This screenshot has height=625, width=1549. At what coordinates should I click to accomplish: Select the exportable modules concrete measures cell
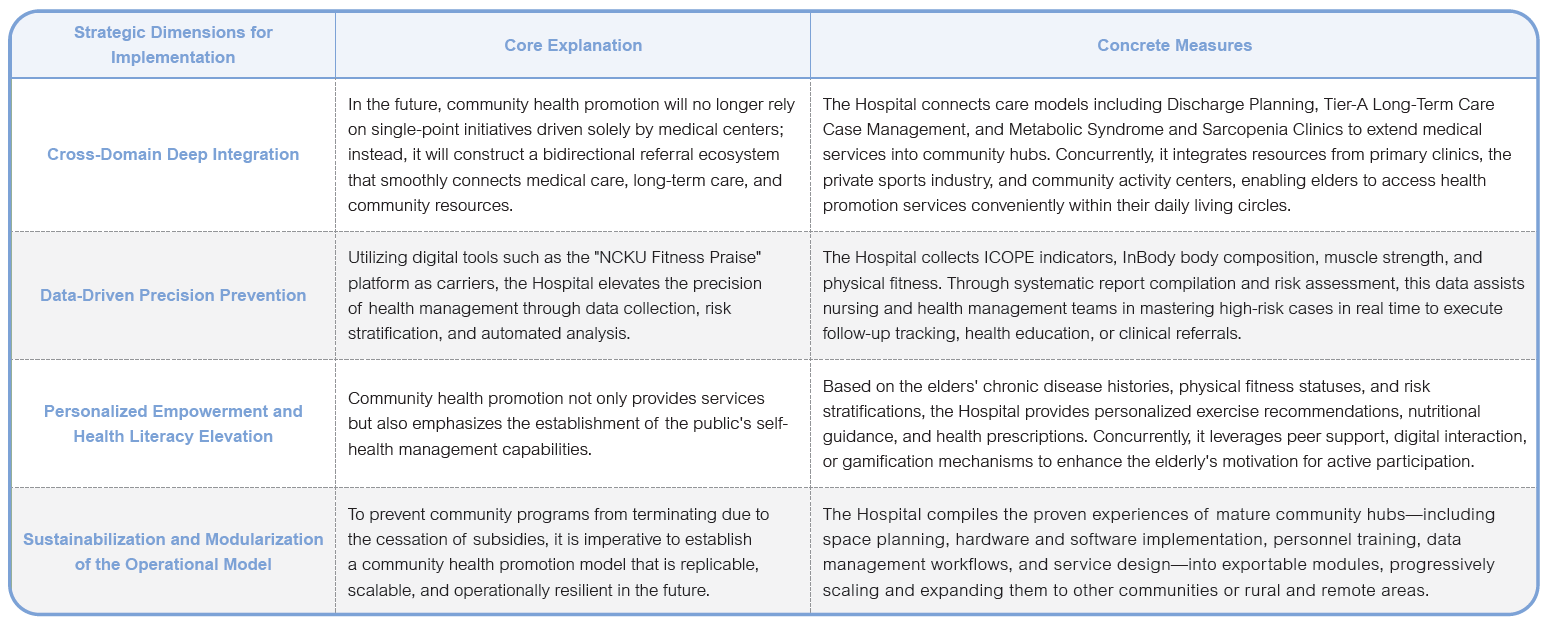pyautogui.click(x=1174, y=551)
